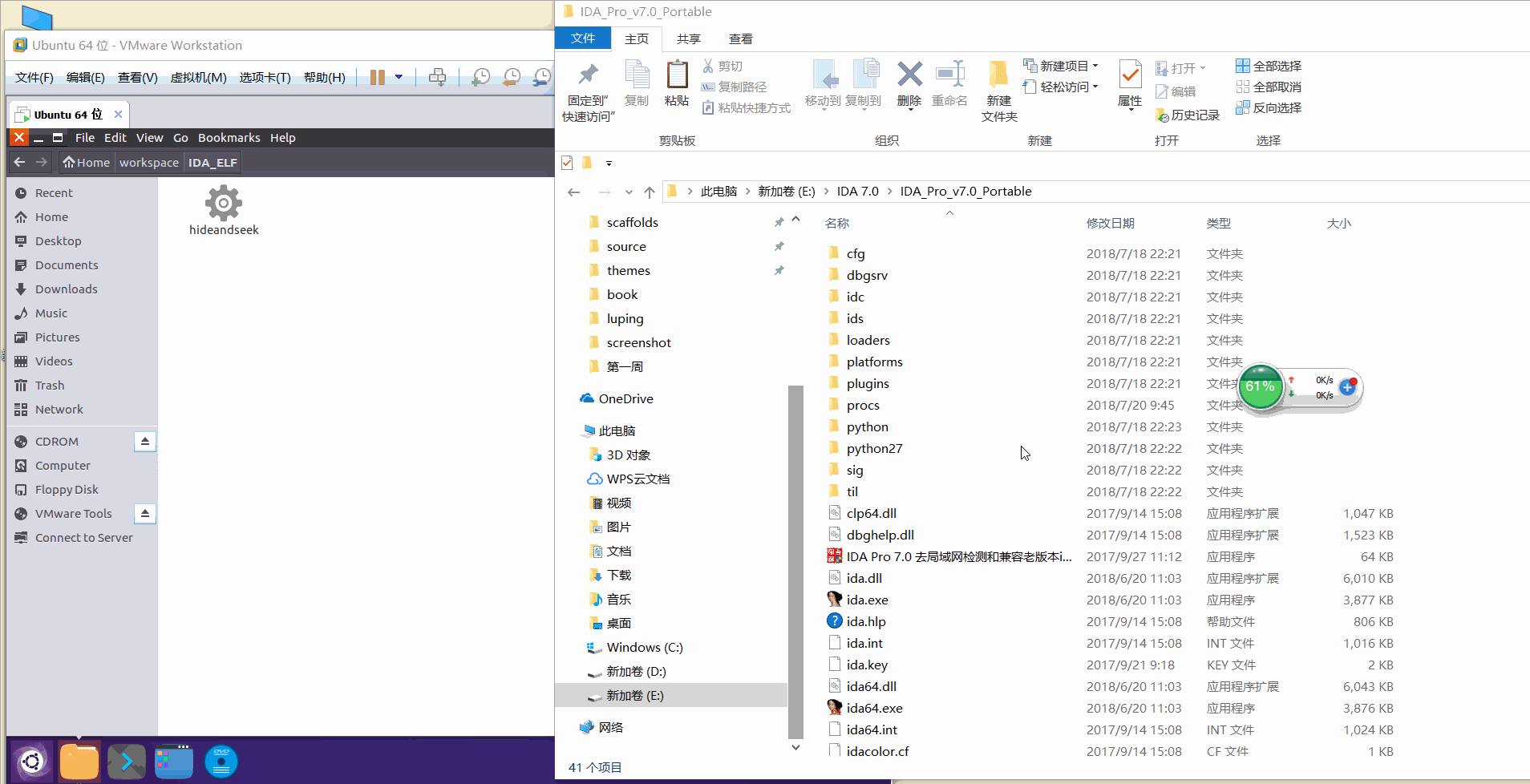Click Select none in ribbon
Screen dimensions: 1530x784
pyautogui.click(x=1269, y=87)
